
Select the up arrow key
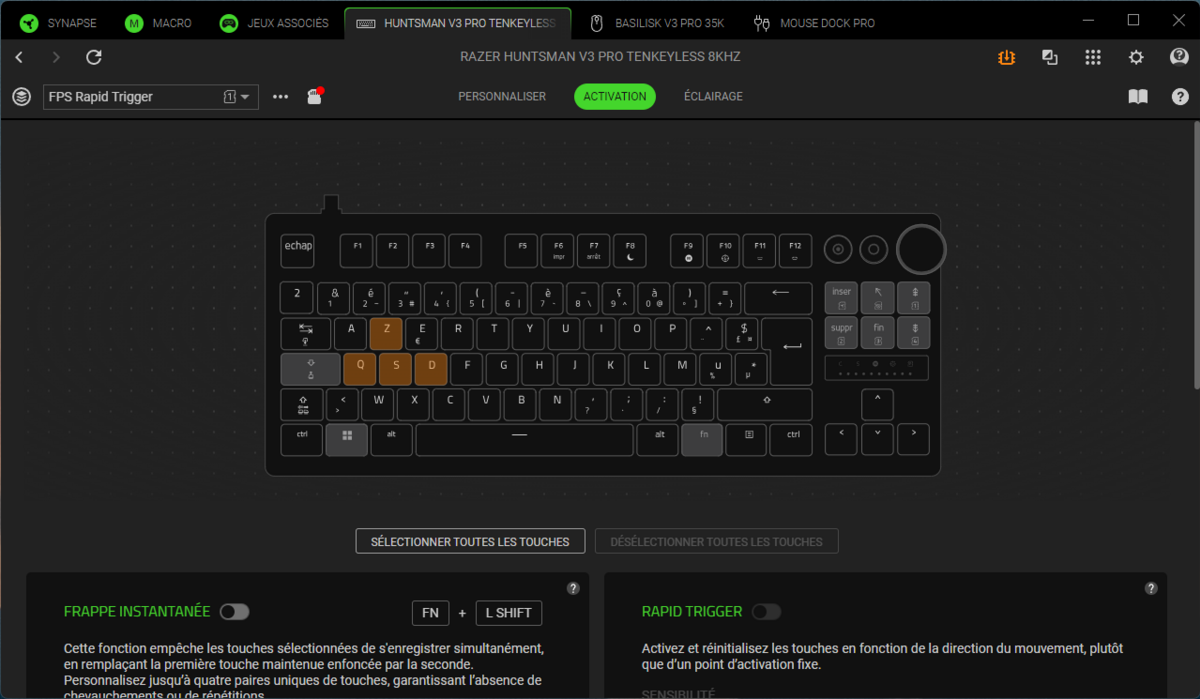(x=877, y=404)
